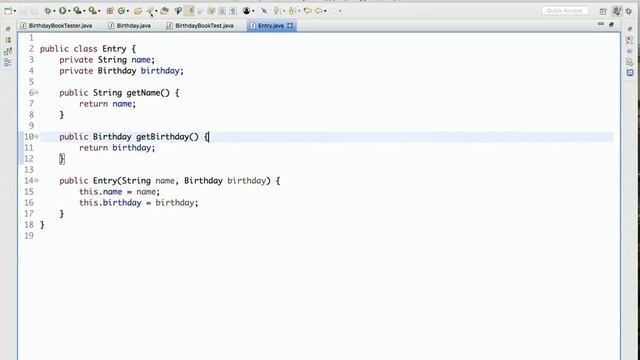Toggle Show Whitespace Characters icon
Image resolution: width=640 pixels, height=360 pixels.
[x=233, y=11]
